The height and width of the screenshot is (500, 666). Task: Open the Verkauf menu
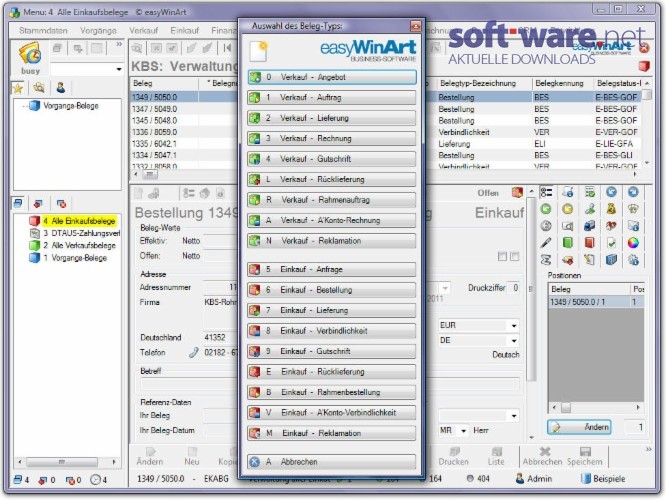click(x=144, y=31)
